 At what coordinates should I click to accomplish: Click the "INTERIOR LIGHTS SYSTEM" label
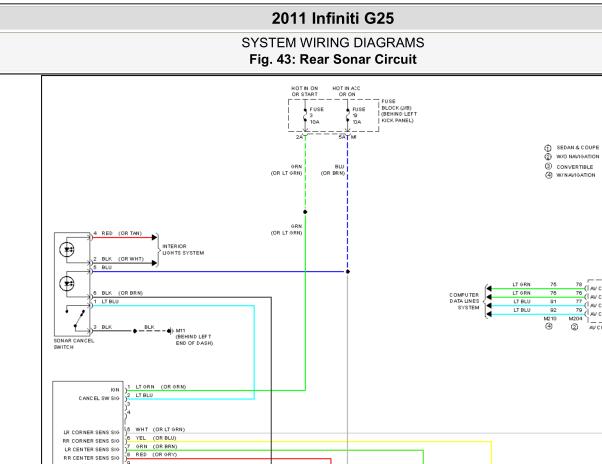coord(183,249)
